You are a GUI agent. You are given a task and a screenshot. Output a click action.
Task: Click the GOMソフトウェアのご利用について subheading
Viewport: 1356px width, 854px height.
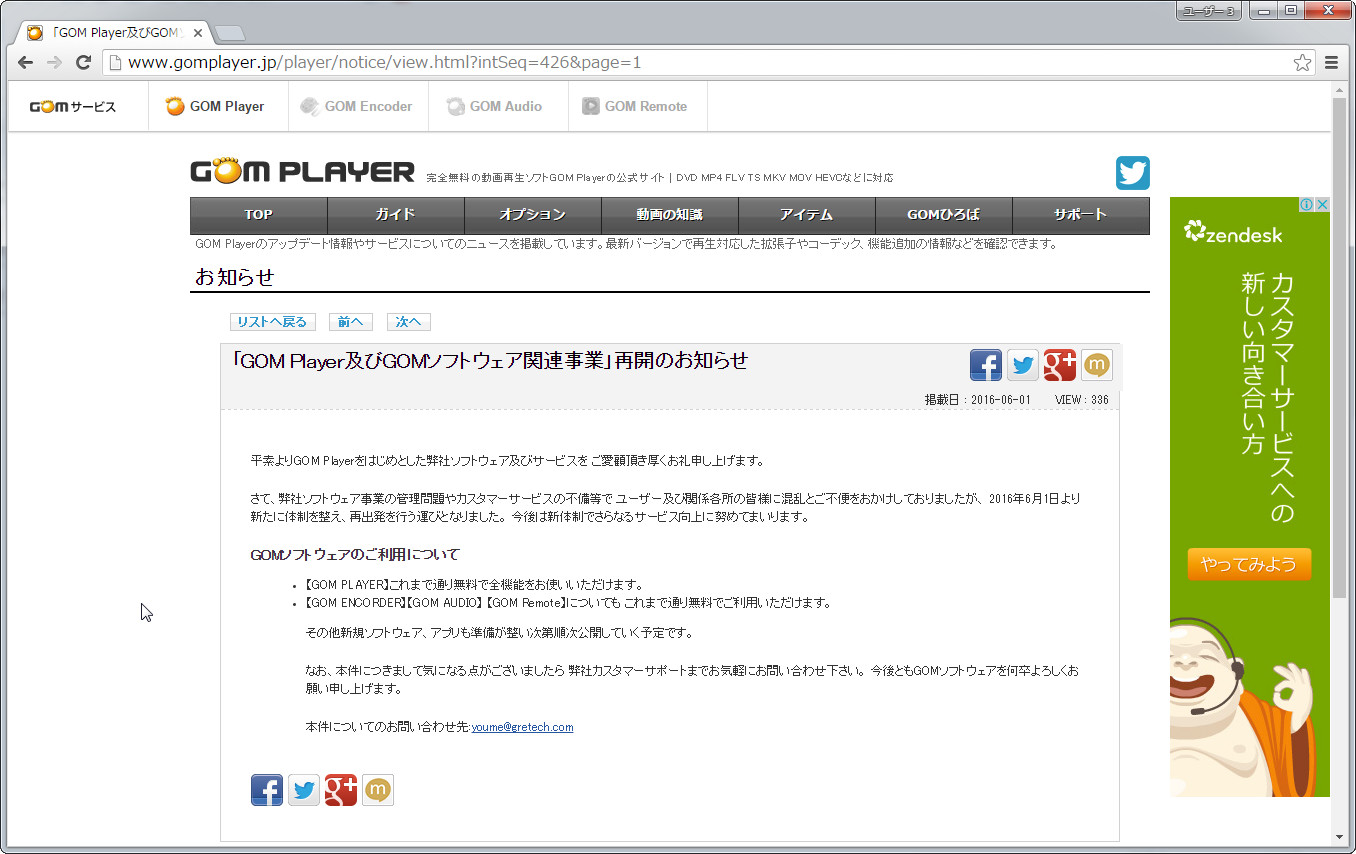[355, 555]
